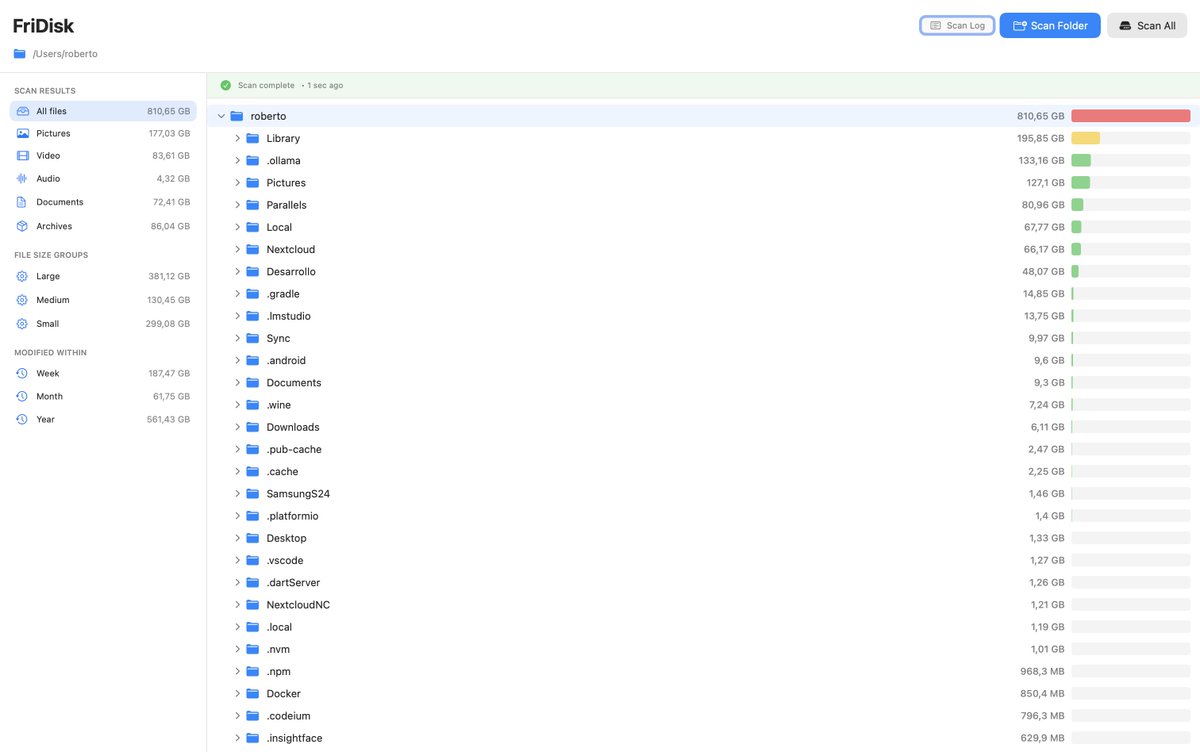Expand the Documents folder in tree

(x=238, y=382)
